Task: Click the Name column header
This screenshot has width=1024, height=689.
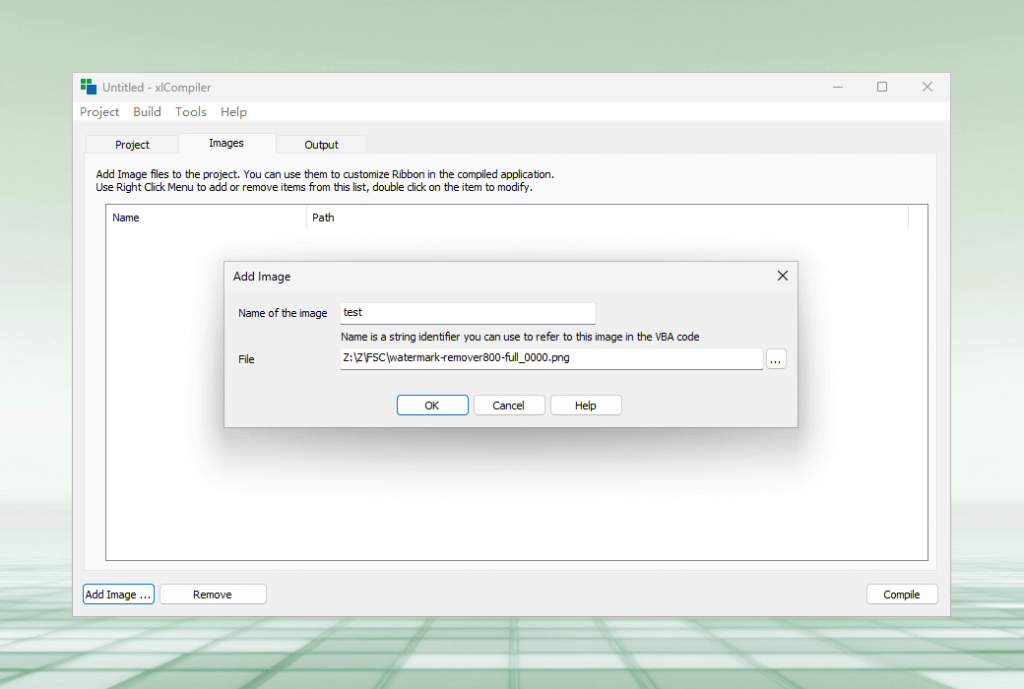Action: point(126,217)
